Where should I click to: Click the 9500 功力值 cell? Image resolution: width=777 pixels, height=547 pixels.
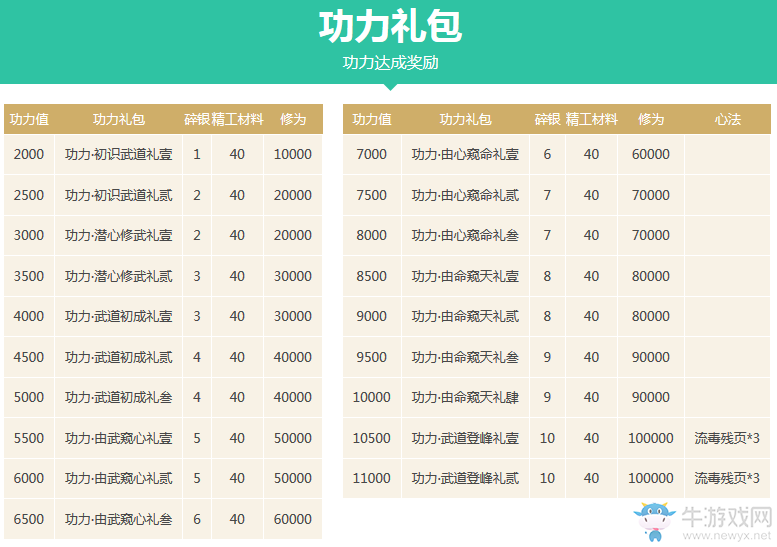[x=372, y=357]
